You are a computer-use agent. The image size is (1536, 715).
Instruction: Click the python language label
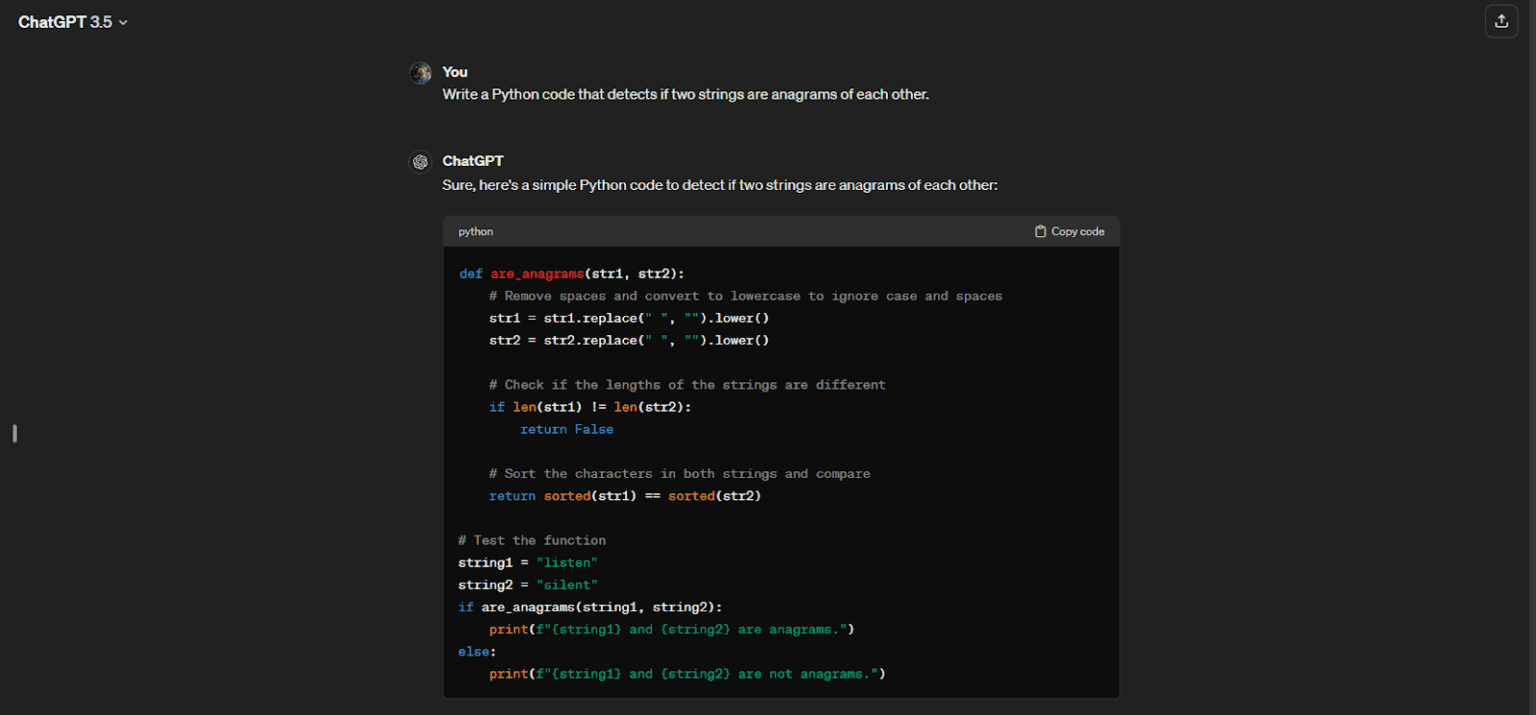[x=475, y=232]
